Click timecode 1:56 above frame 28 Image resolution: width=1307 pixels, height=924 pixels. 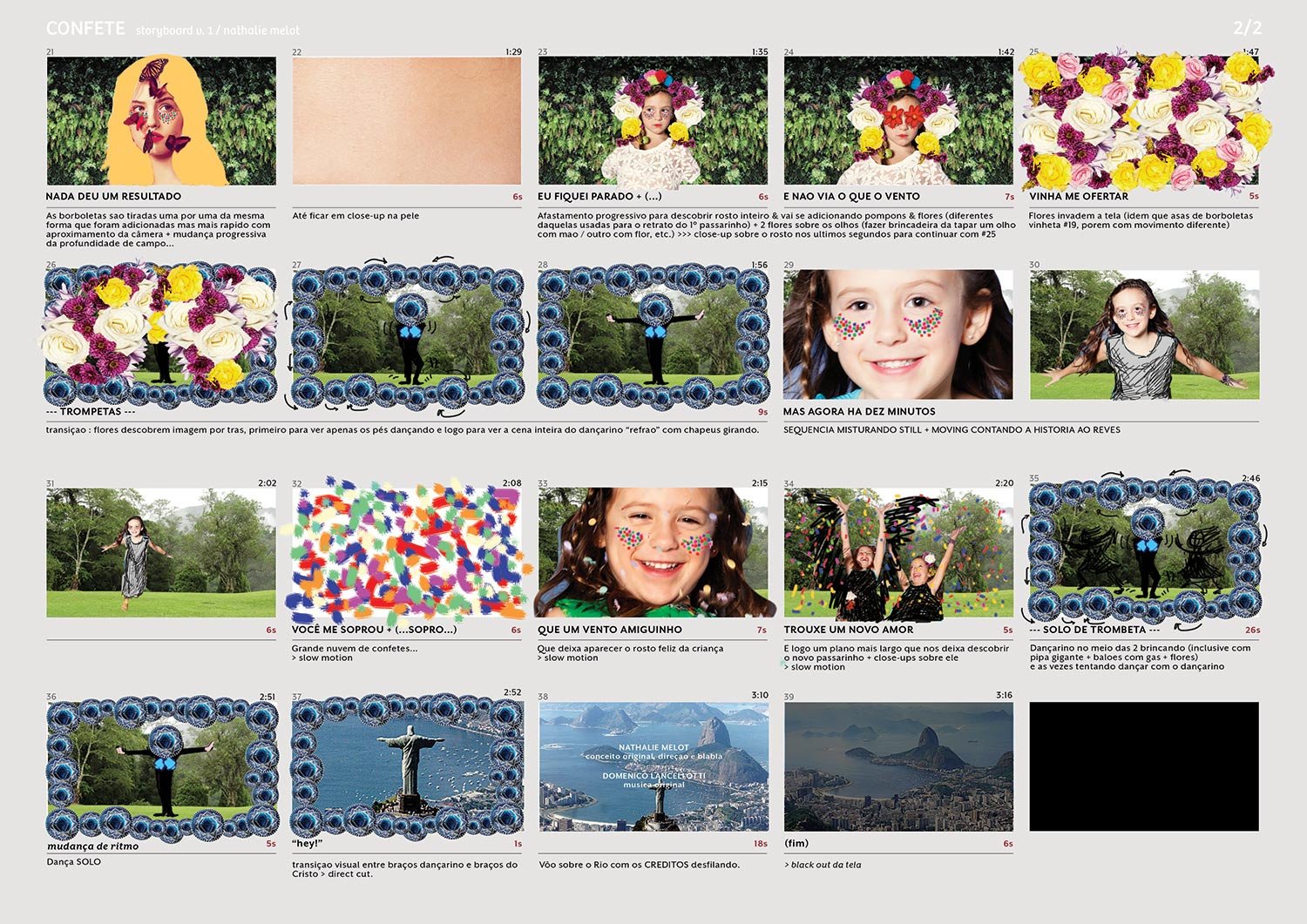pos(760,266)
